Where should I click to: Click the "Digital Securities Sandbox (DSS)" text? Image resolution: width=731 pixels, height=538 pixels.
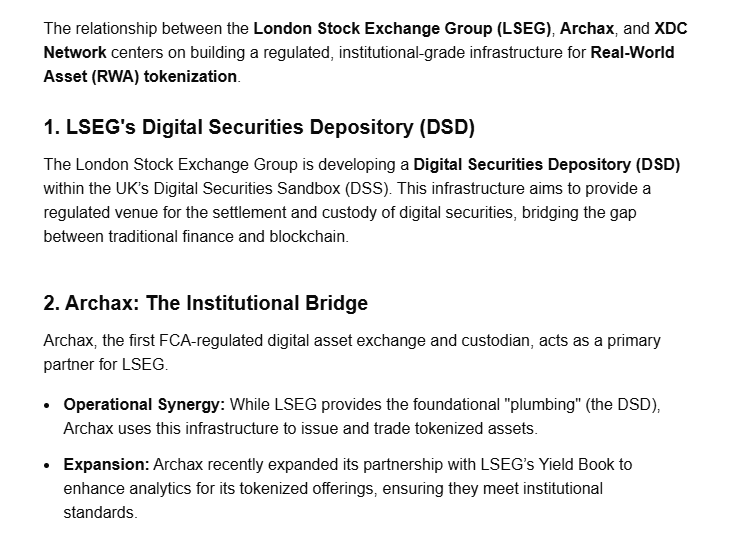tap(271, 188)
